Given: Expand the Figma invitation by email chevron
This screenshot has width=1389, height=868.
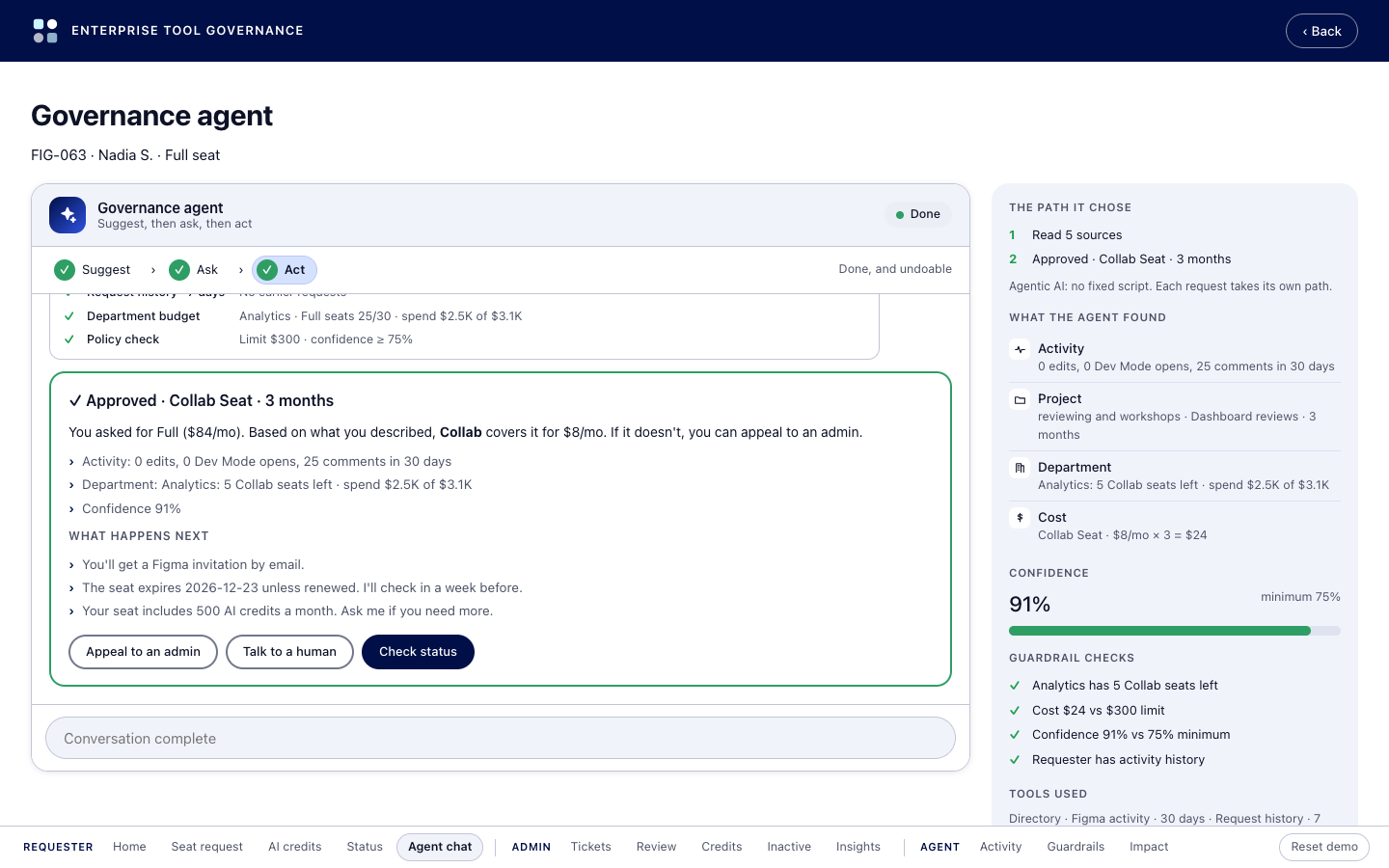Looking at the screenshot, I should pyautogui.click(x=71, y=565).
